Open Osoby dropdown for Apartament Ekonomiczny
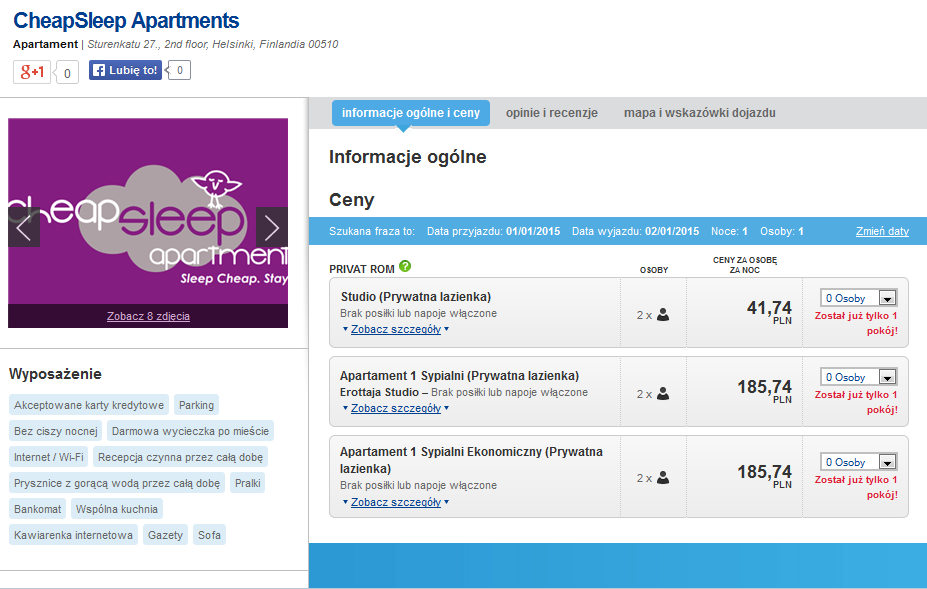The width and height of the screenshot is (927, 589). [x=858, y=462]
